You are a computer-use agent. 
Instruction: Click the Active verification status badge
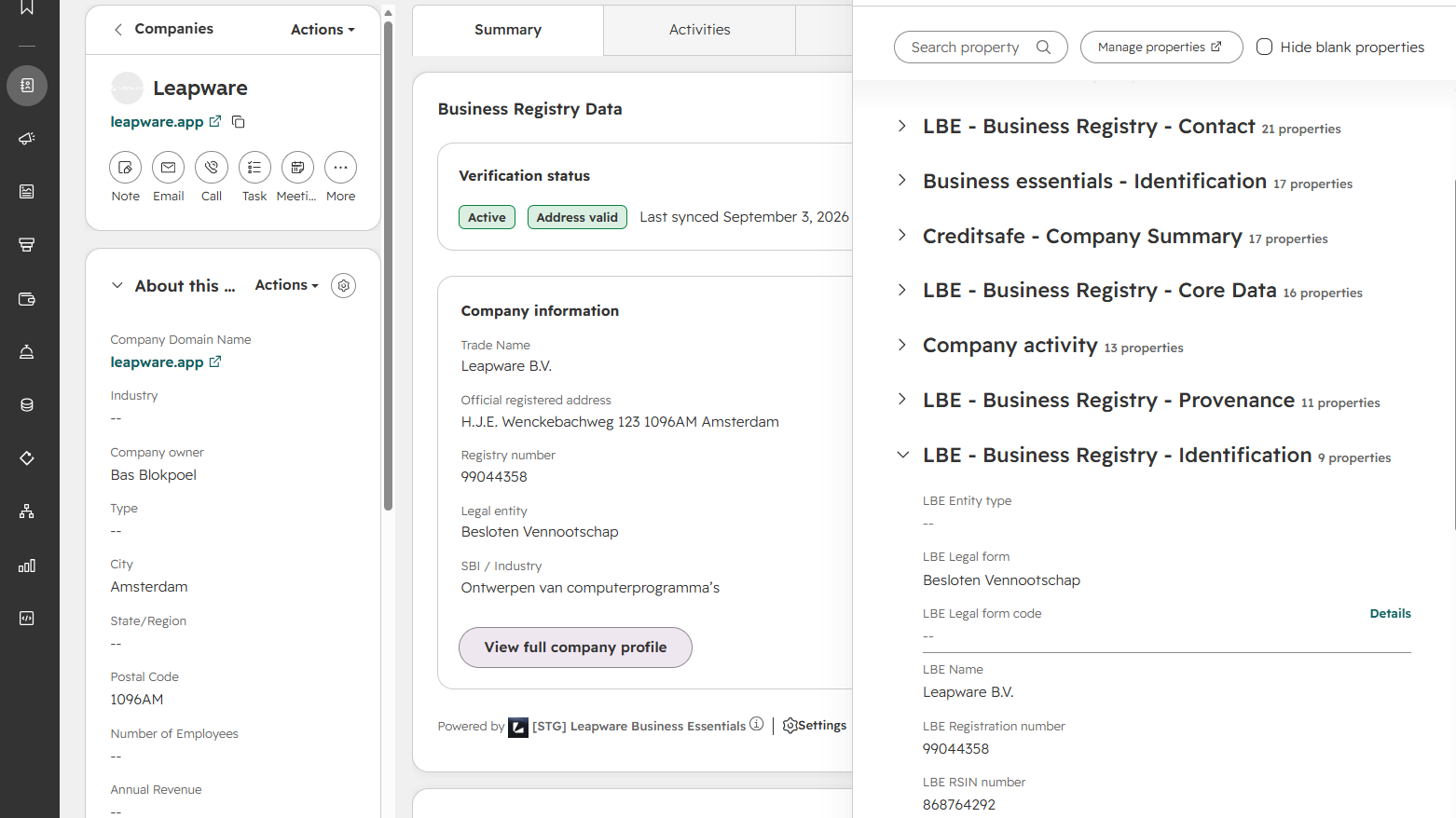pyautogui.click(x=487, y=217)
